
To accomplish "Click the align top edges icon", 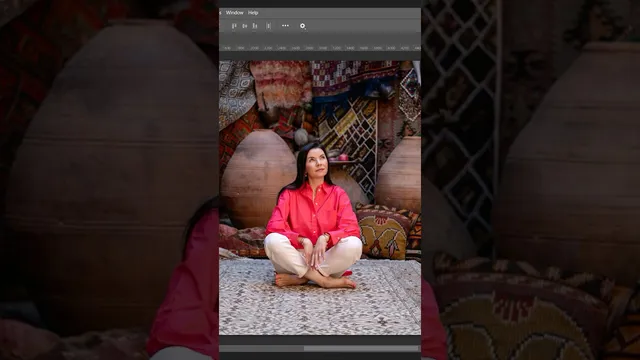I will coord(234,26).
